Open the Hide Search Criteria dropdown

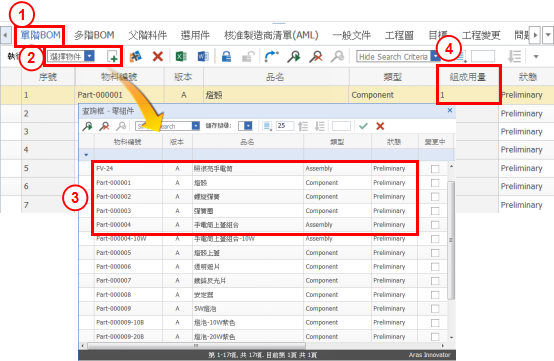[434, 57]
